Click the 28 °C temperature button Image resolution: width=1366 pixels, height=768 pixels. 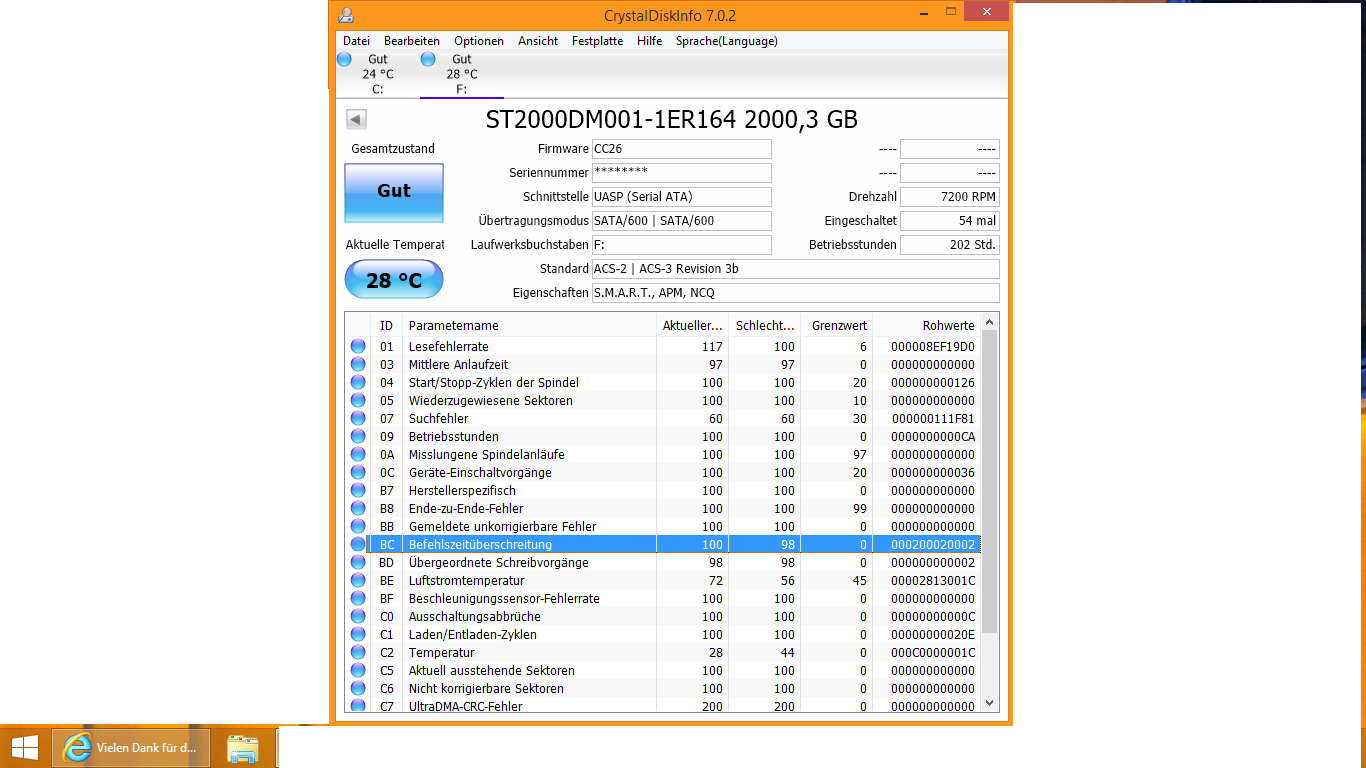coord(394,280)
